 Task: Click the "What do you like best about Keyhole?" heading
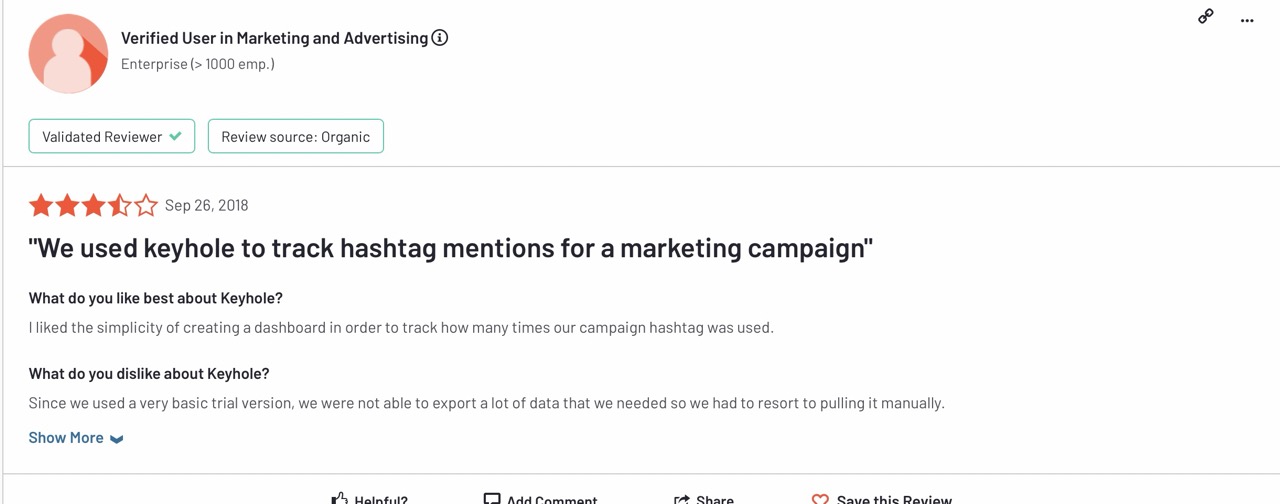pos(156,298)
